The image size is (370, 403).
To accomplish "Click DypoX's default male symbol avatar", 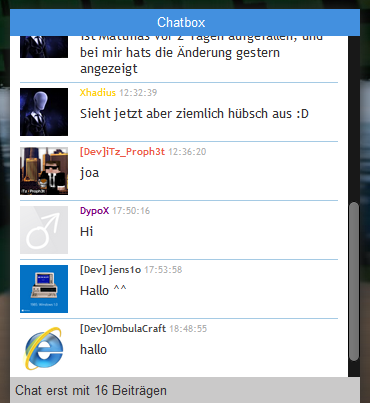I will coord(44,230).
